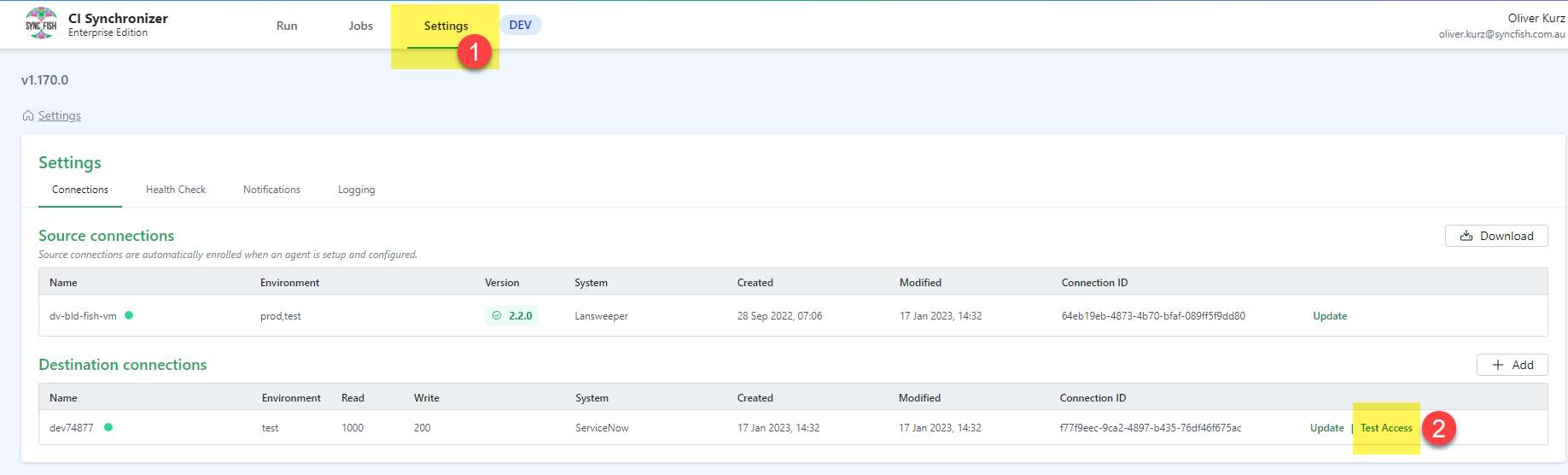Click the Oliver Kurz user name

tap(1536, 18)
